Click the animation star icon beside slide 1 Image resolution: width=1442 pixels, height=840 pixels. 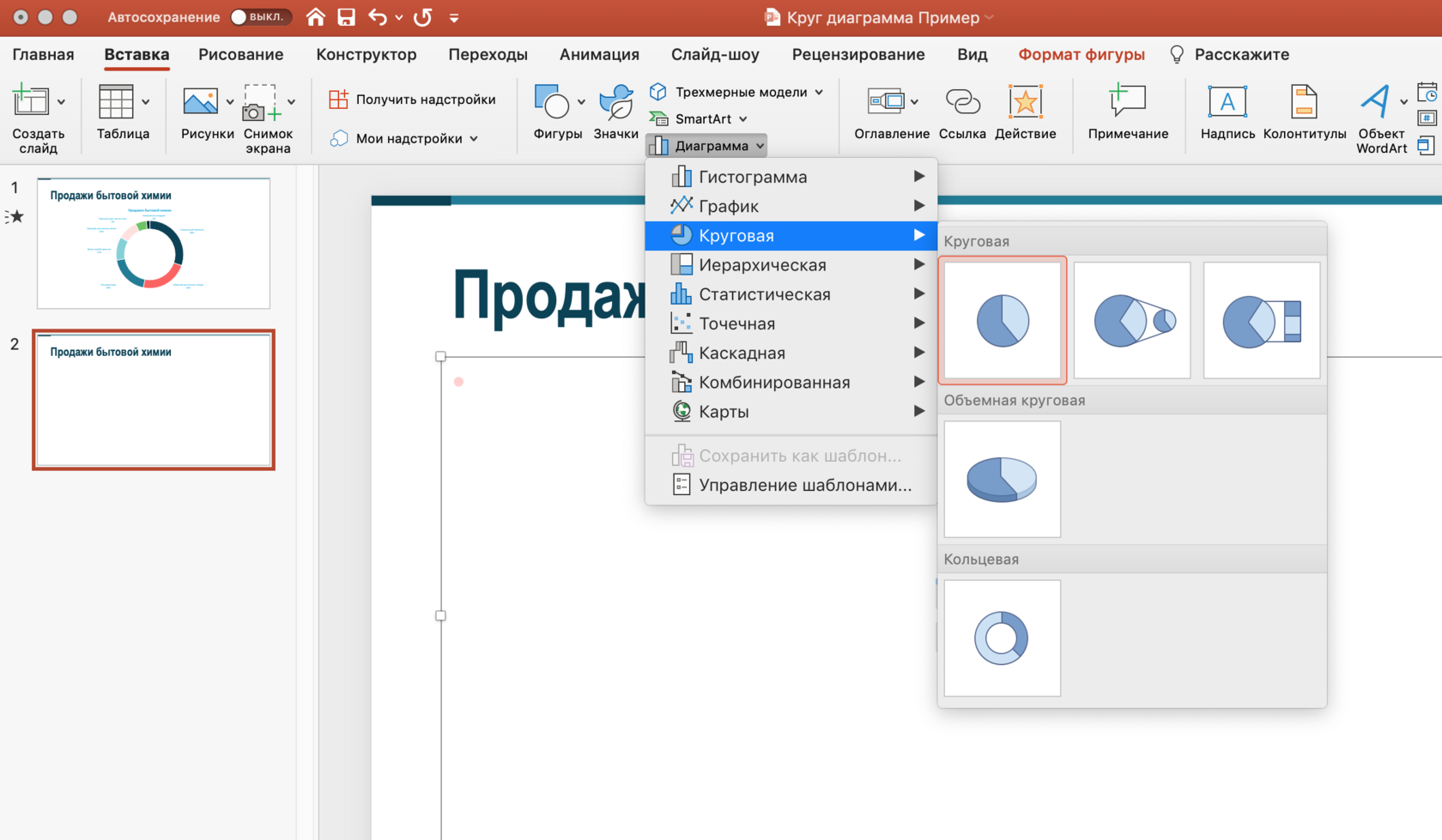pos(15,217)
